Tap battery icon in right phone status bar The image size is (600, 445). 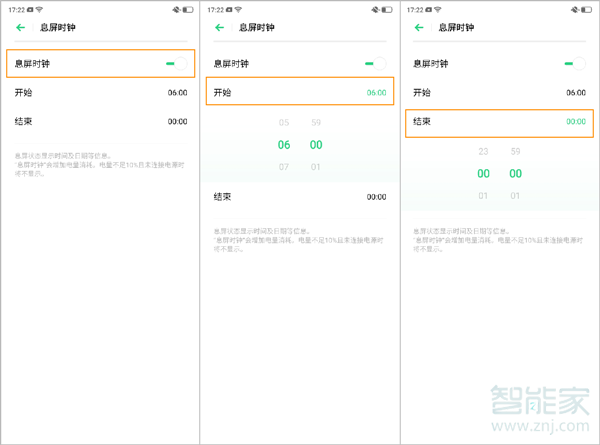[589, 9]
